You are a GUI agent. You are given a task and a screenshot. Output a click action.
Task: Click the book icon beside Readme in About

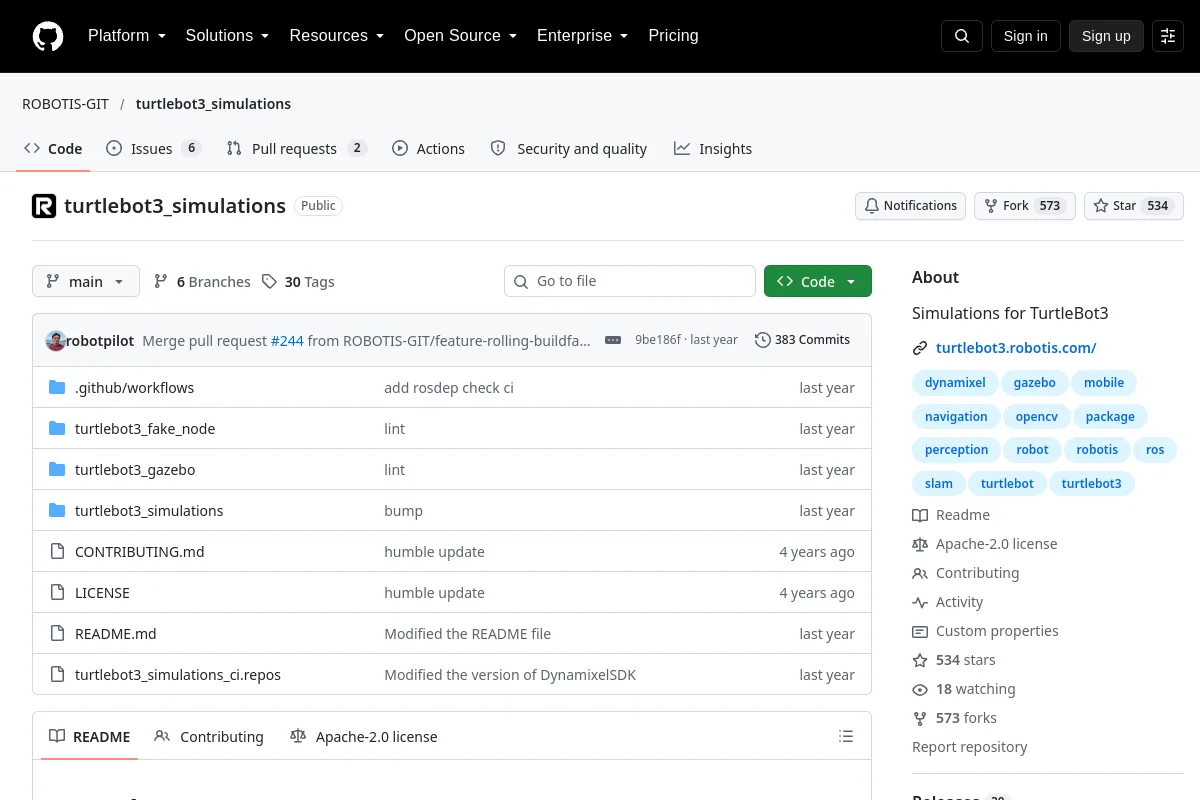920,515
